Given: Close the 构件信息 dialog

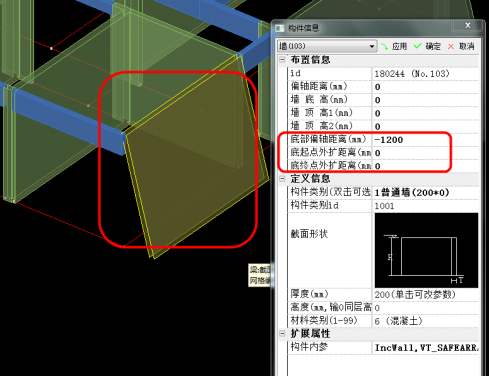Looking at the screenshot, I should 468,25.
